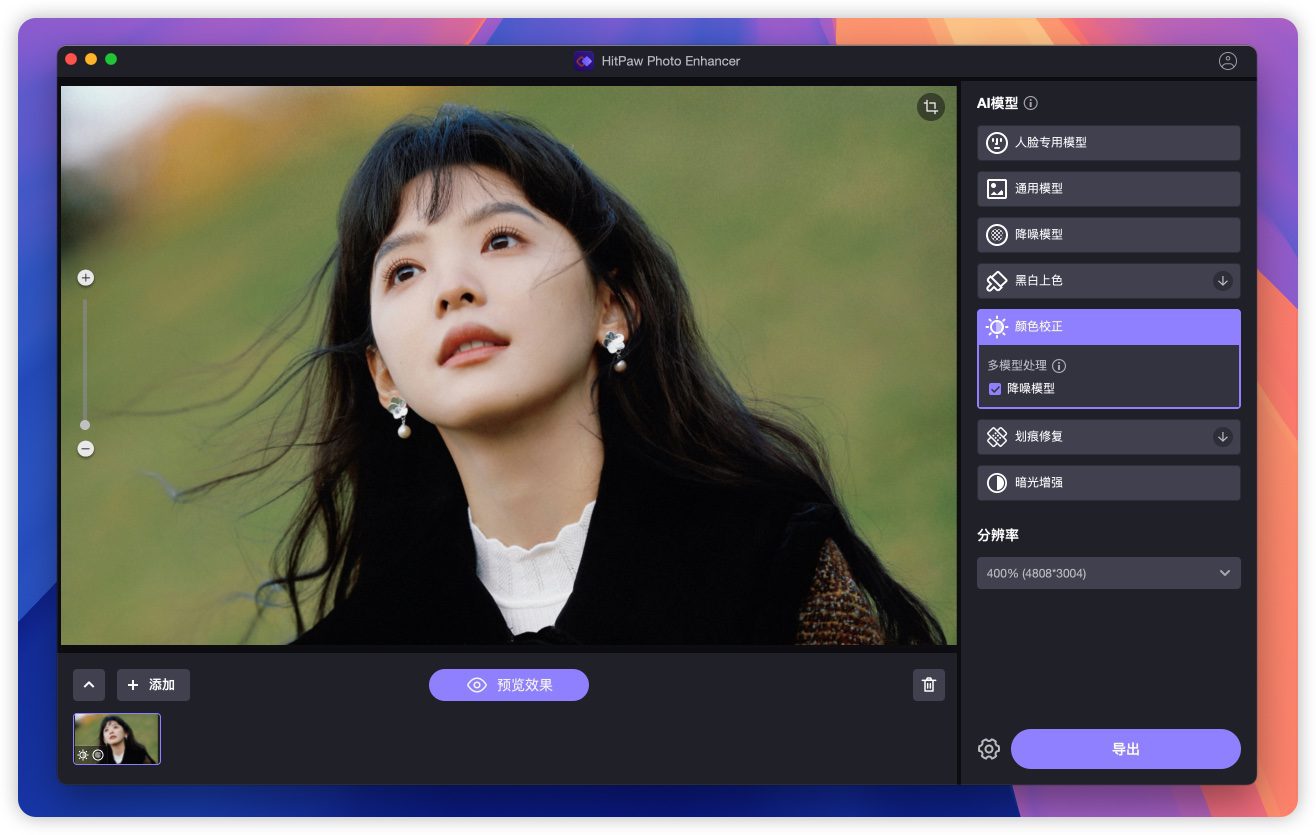This screenshot has width=1316, height=835.
Task: Open the 分辨率 resolution dropdown
Action: [x=1108, y=573]
